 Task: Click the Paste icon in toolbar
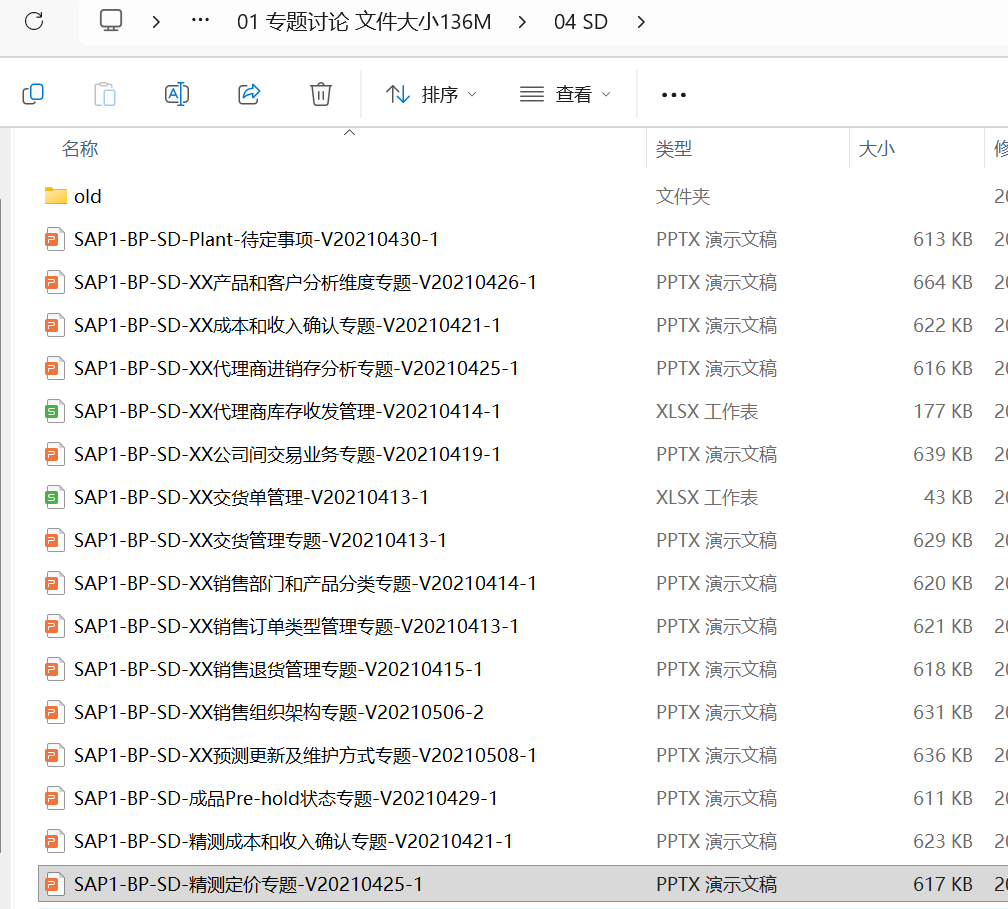[105, 94]
